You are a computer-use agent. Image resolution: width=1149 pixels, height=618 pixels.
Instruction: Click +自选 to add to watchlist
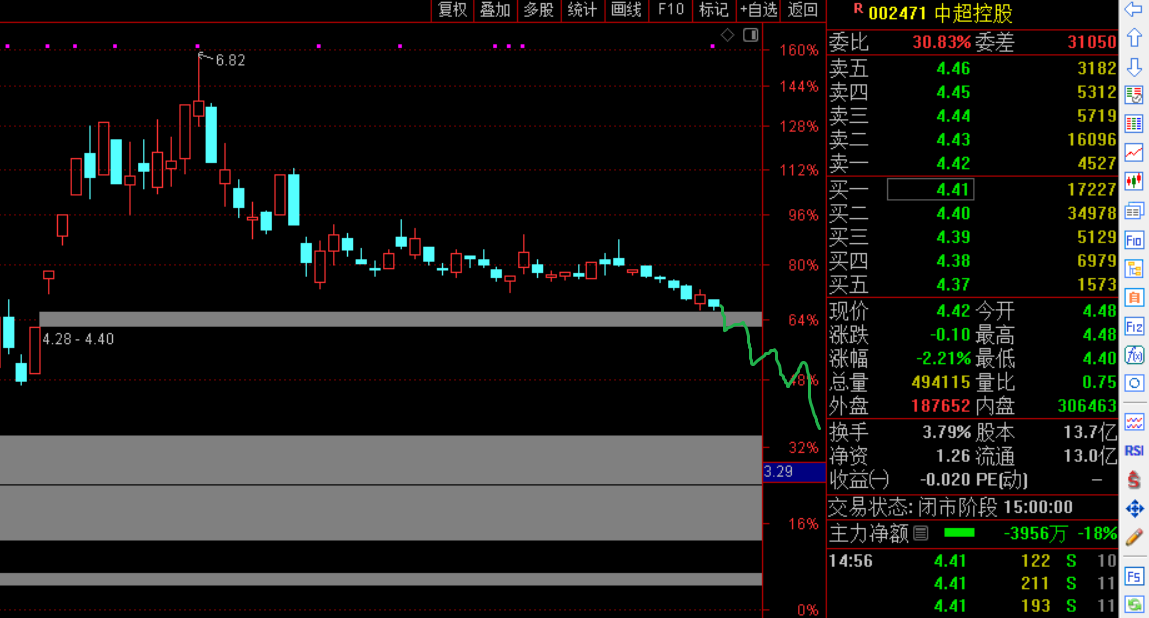[758, 10]
